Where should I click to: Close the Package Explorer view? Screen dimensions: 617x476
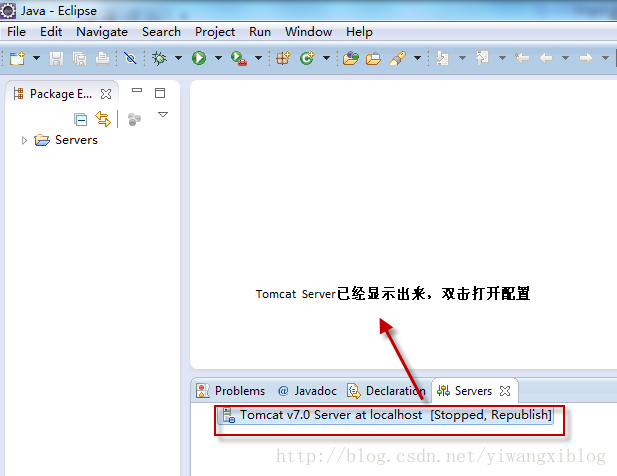click(x=106, y=94)
